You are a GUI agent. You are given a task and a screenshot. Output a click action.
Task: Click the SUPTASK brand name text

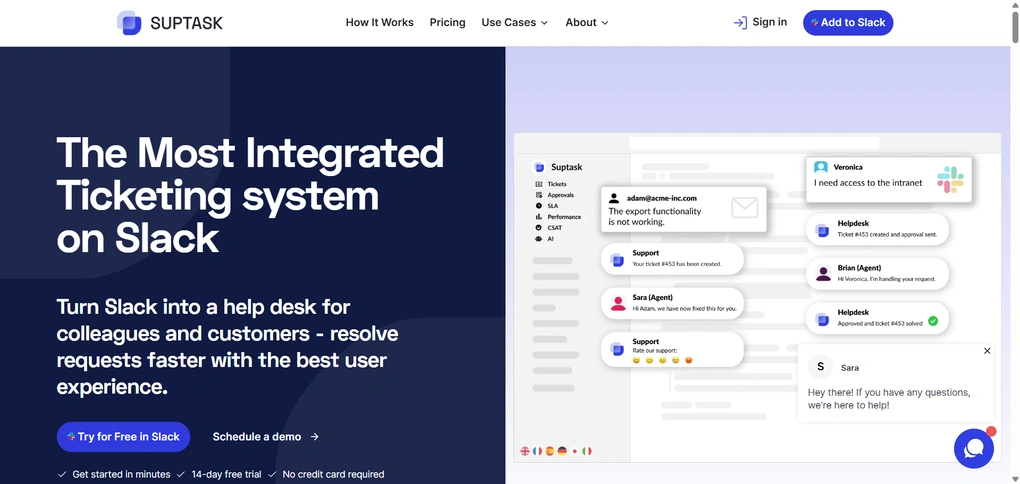coord(186,23)
